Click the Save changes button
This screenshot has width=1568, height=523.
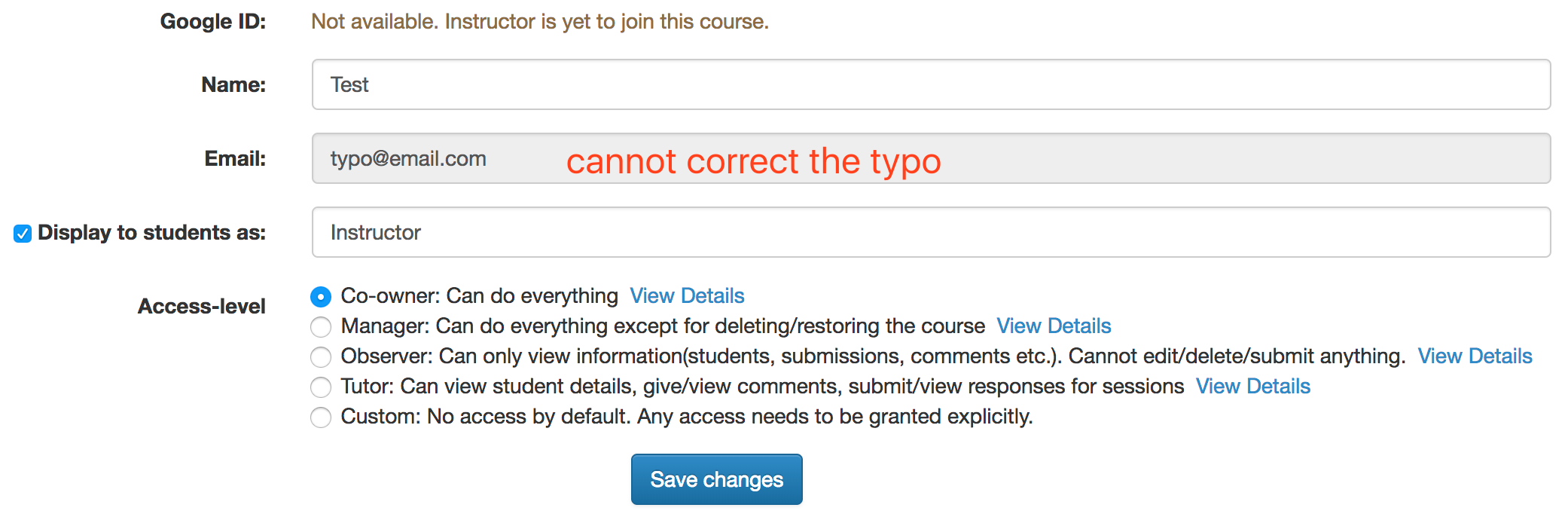tap(716, 479)
